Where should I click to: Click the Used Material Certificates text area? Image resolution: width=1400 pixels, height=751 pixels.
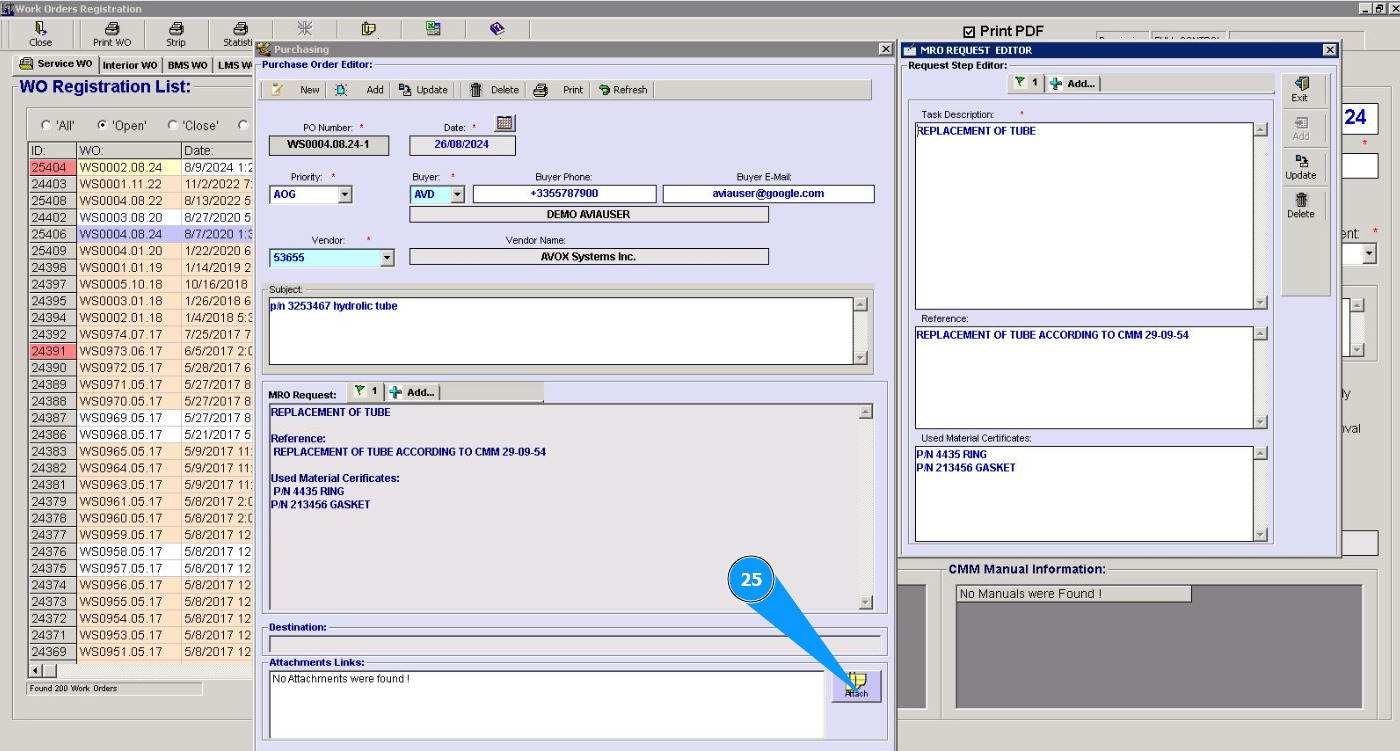click(1084, 494)
